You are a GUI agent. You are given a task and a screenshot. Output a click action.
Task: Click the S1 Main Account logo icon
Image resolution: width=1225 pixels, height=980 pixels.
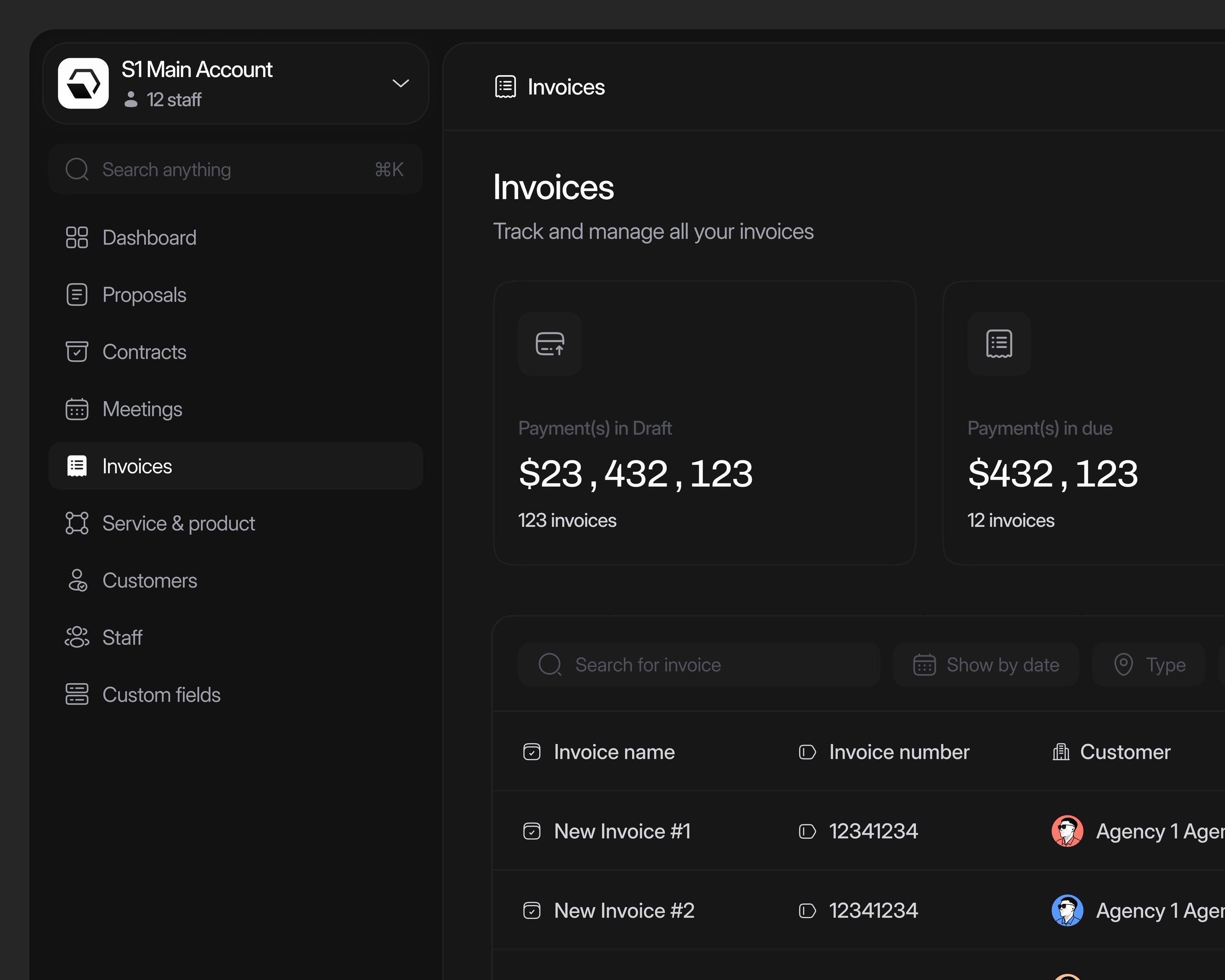click(83, 83)
